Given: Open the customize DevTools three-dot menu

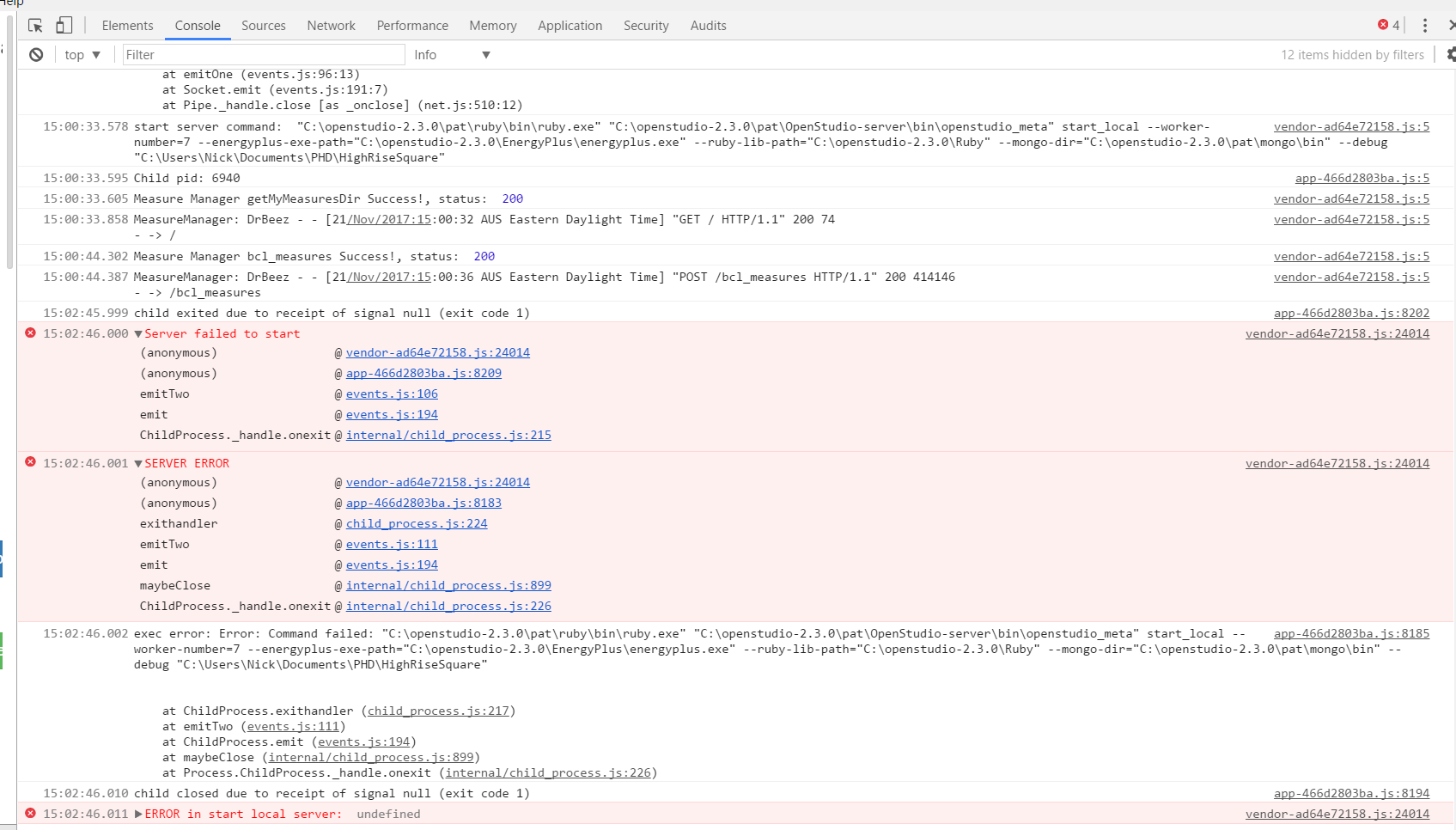Looking at the screenshot, I should point(1424,25).
